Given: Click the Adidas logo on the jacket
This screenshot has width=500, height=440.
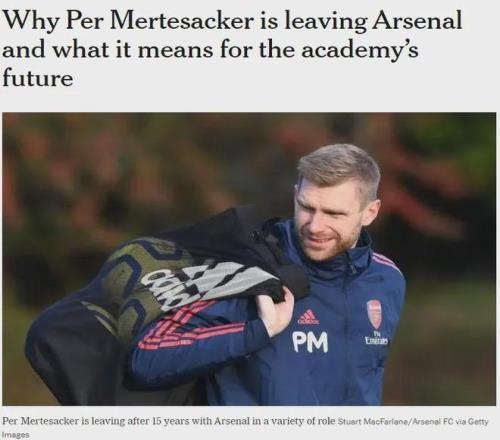Looking at the screenshot, I should click(x=308, y=317).
